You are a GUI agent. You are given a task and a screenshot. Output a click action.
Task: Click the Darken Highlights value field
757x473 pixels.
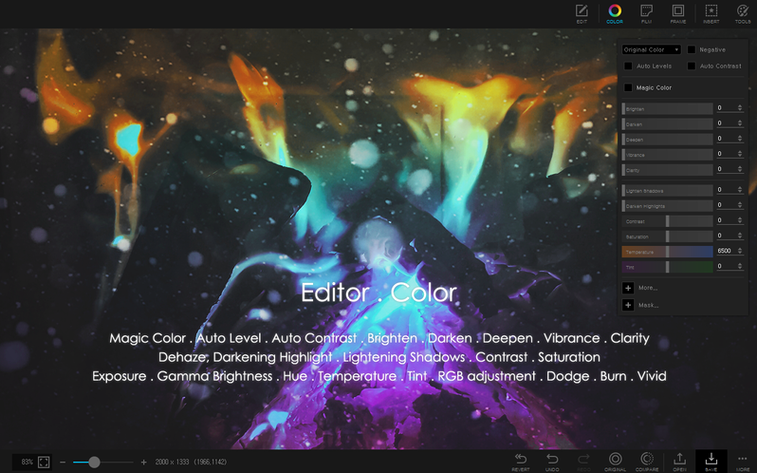(726, 206)
